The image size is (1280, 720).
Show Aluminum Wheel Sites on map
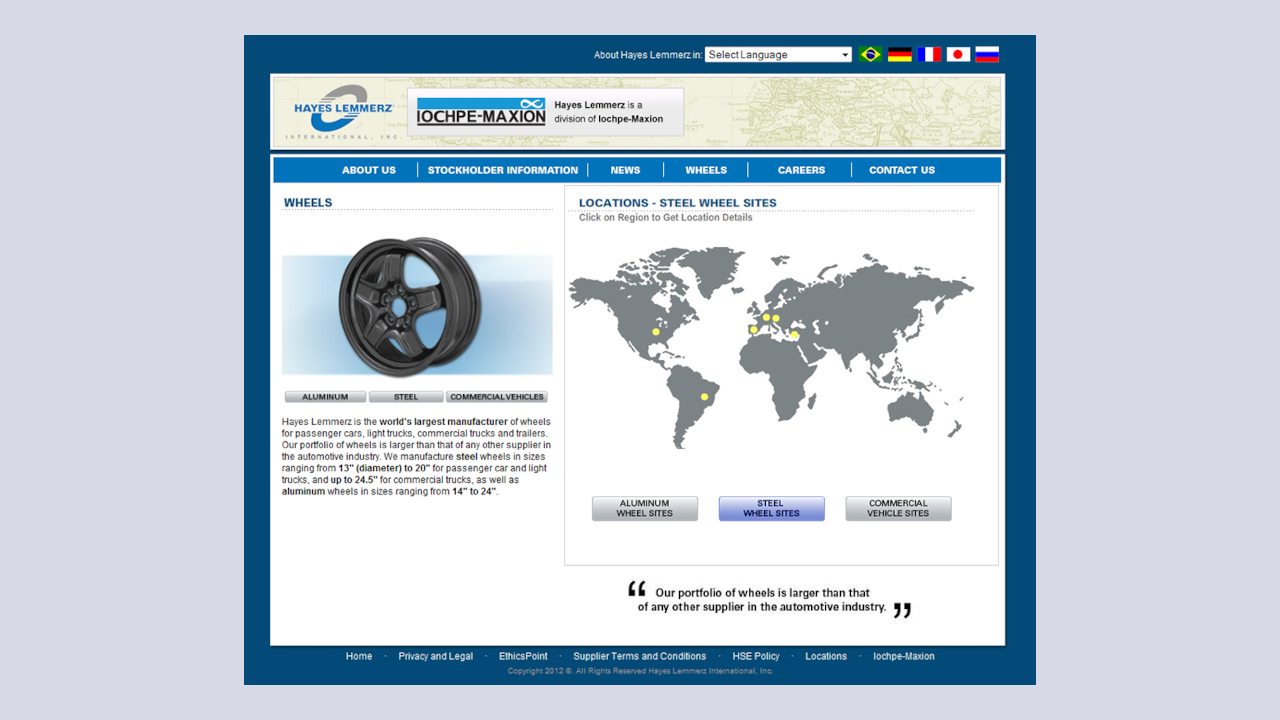point(644,509)
